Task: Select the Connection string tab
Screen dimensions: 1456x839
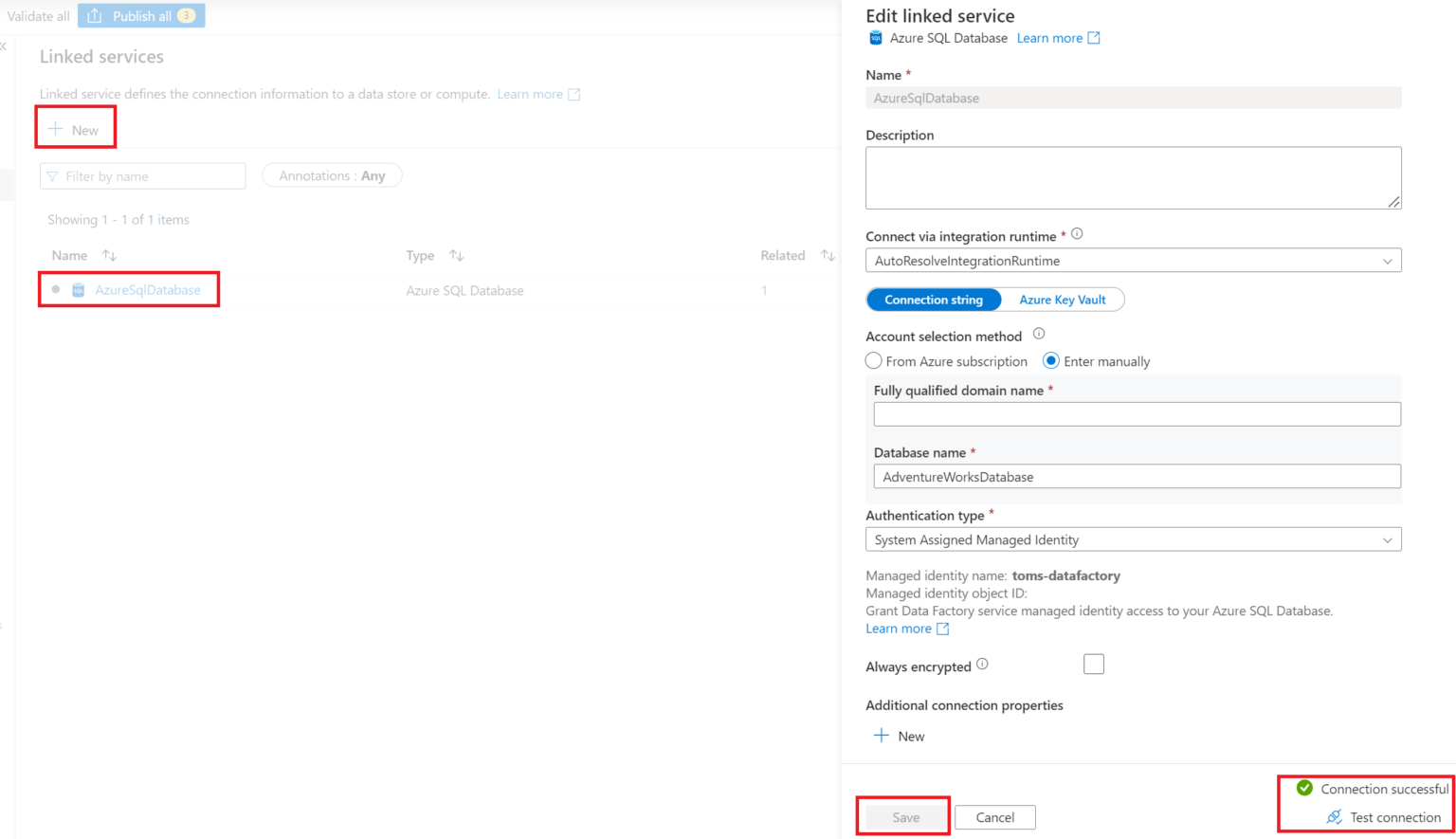Action: pos(933,299)
